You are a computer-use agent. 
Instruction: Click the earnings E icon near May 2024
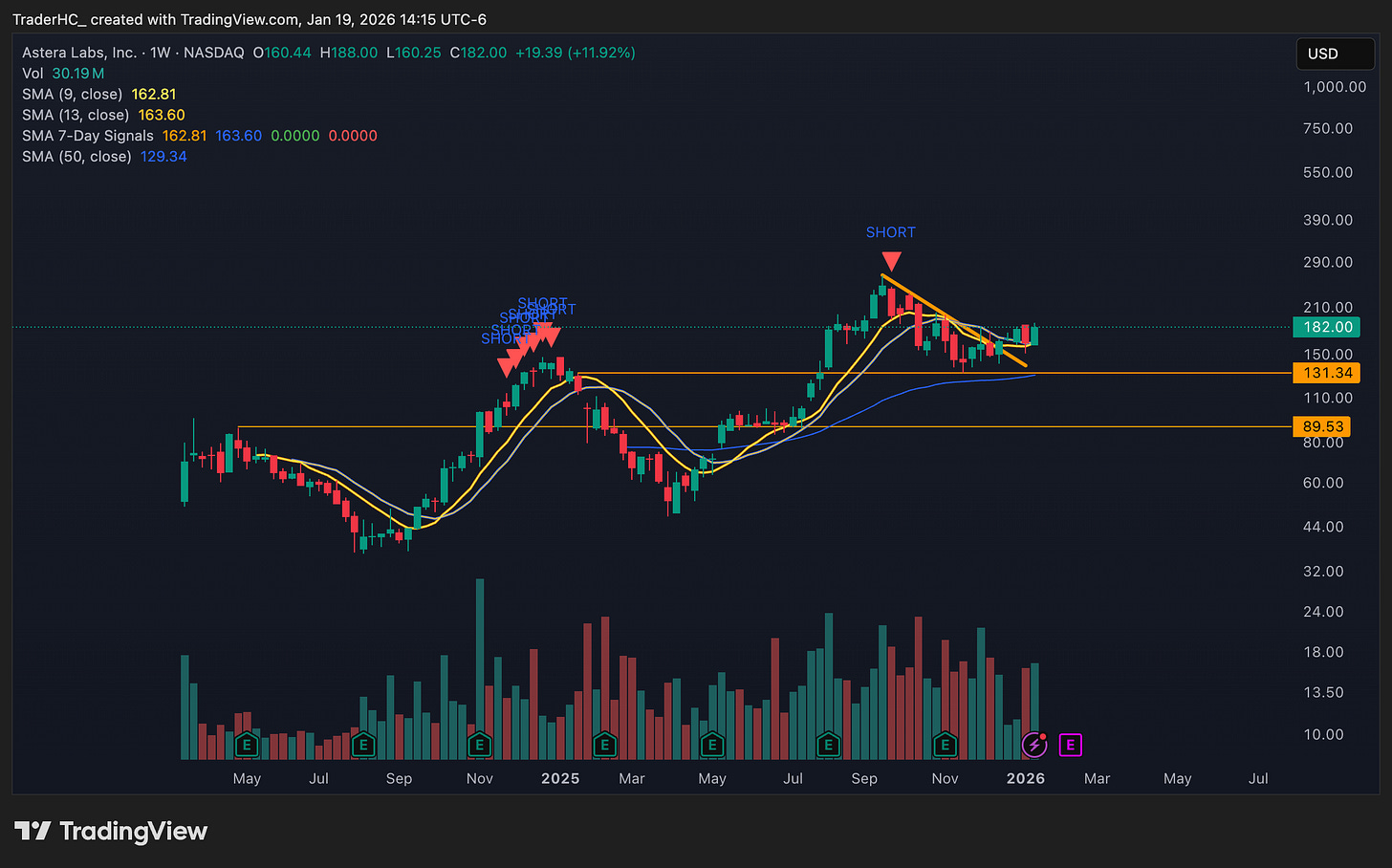(247, 745)
